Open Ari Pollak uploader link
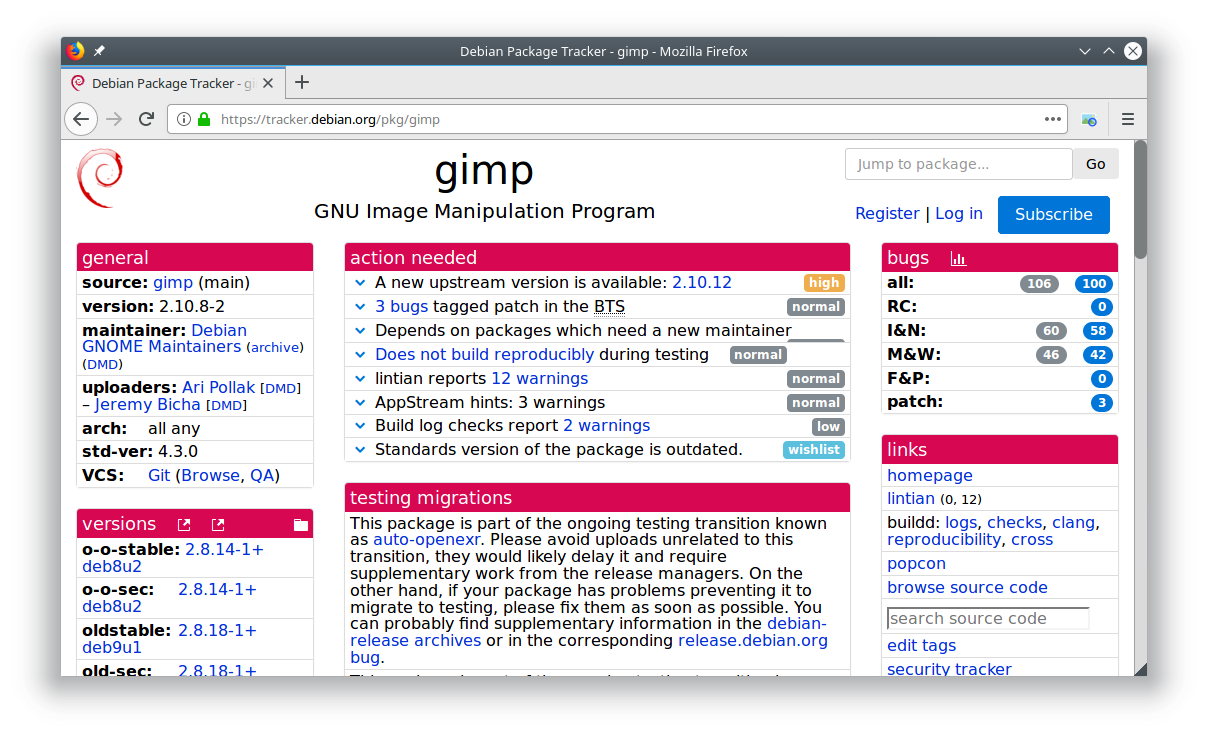This screenshot has width=1208, height=737. 219,387
